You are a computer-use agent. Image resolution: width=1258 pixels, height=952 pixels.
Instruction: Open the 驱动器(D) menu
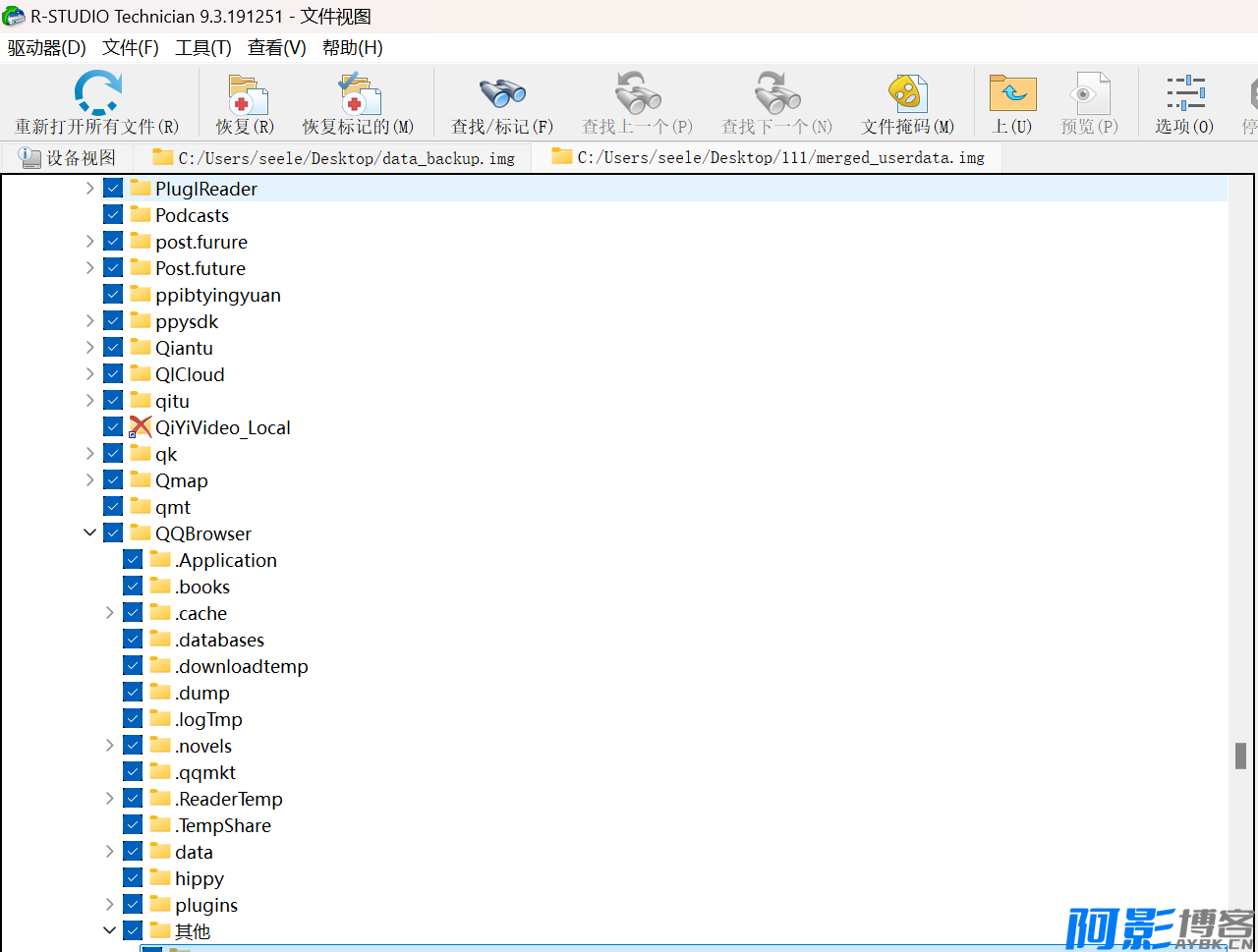tap(47, 47)
